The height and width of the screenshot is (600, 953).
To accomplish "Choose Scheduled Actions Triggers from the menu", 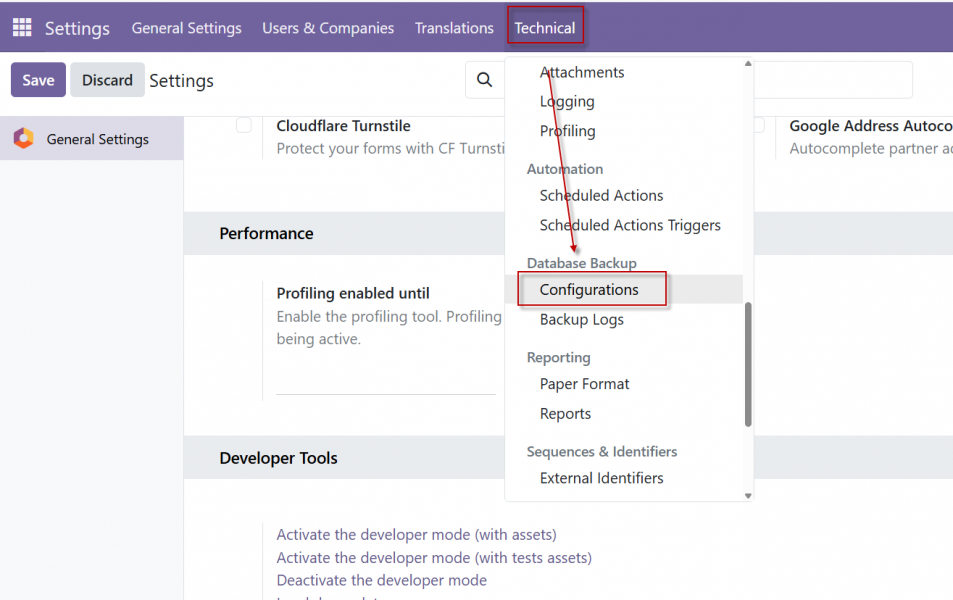I will coord(630,225).
